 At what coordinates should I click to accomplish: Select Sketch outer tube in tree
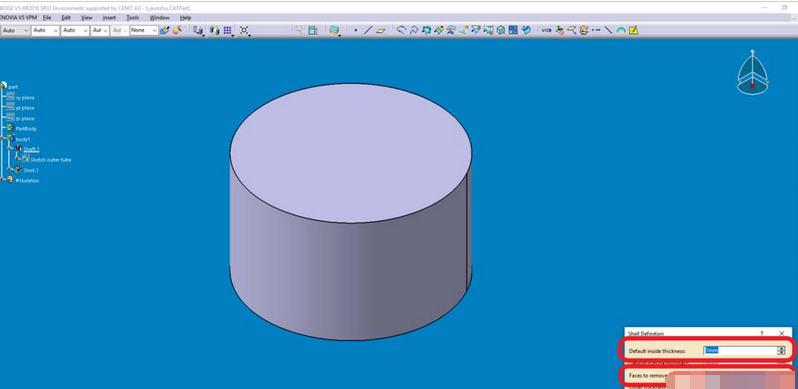coord(51,160)
